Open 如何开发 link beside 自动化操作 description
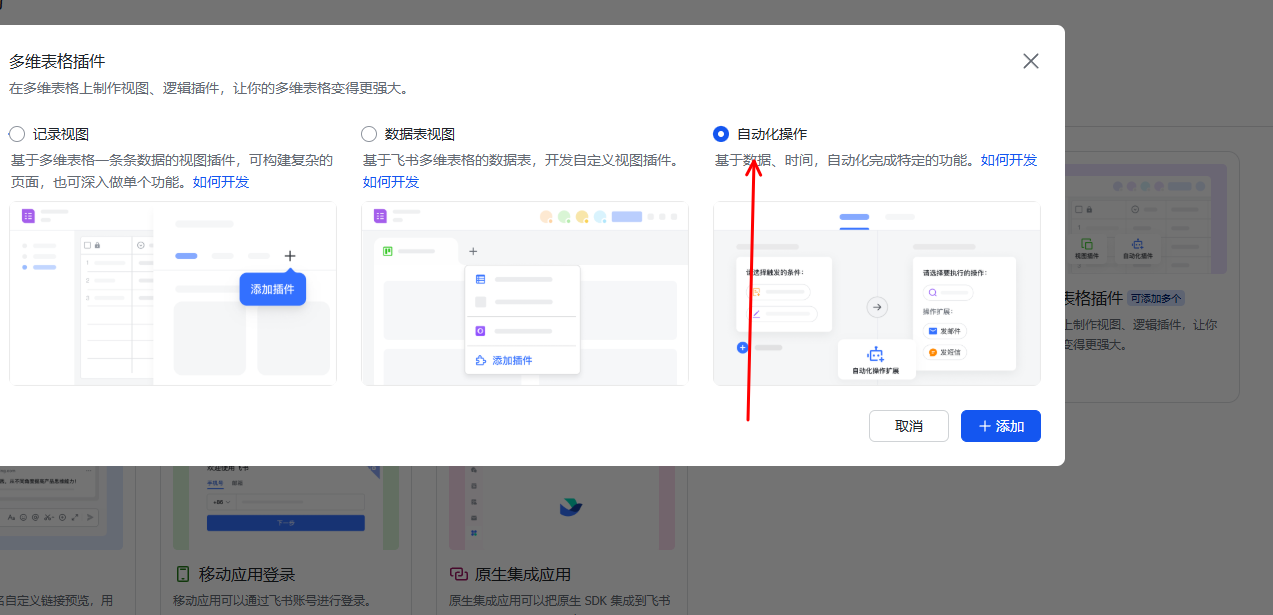Screen dimensions: 1273x615 (x=1009, y=160)
